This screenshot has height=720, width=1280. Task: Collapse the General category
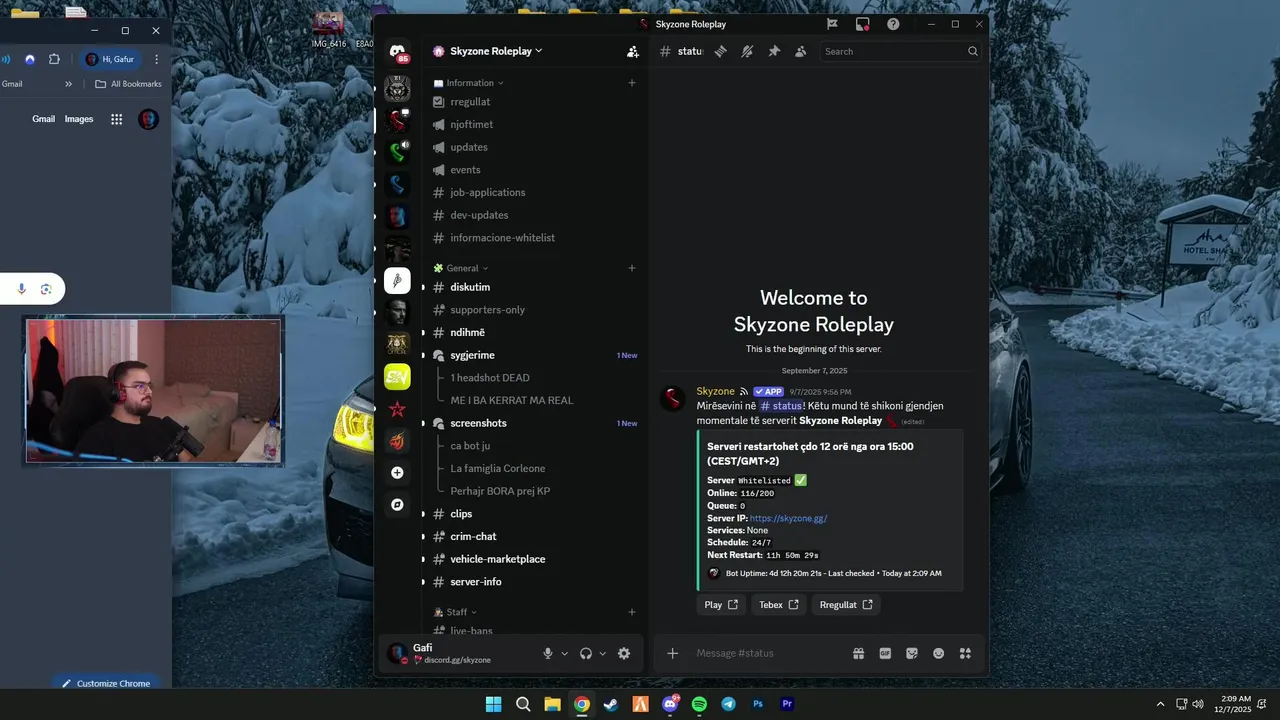(x=461, y=268)
